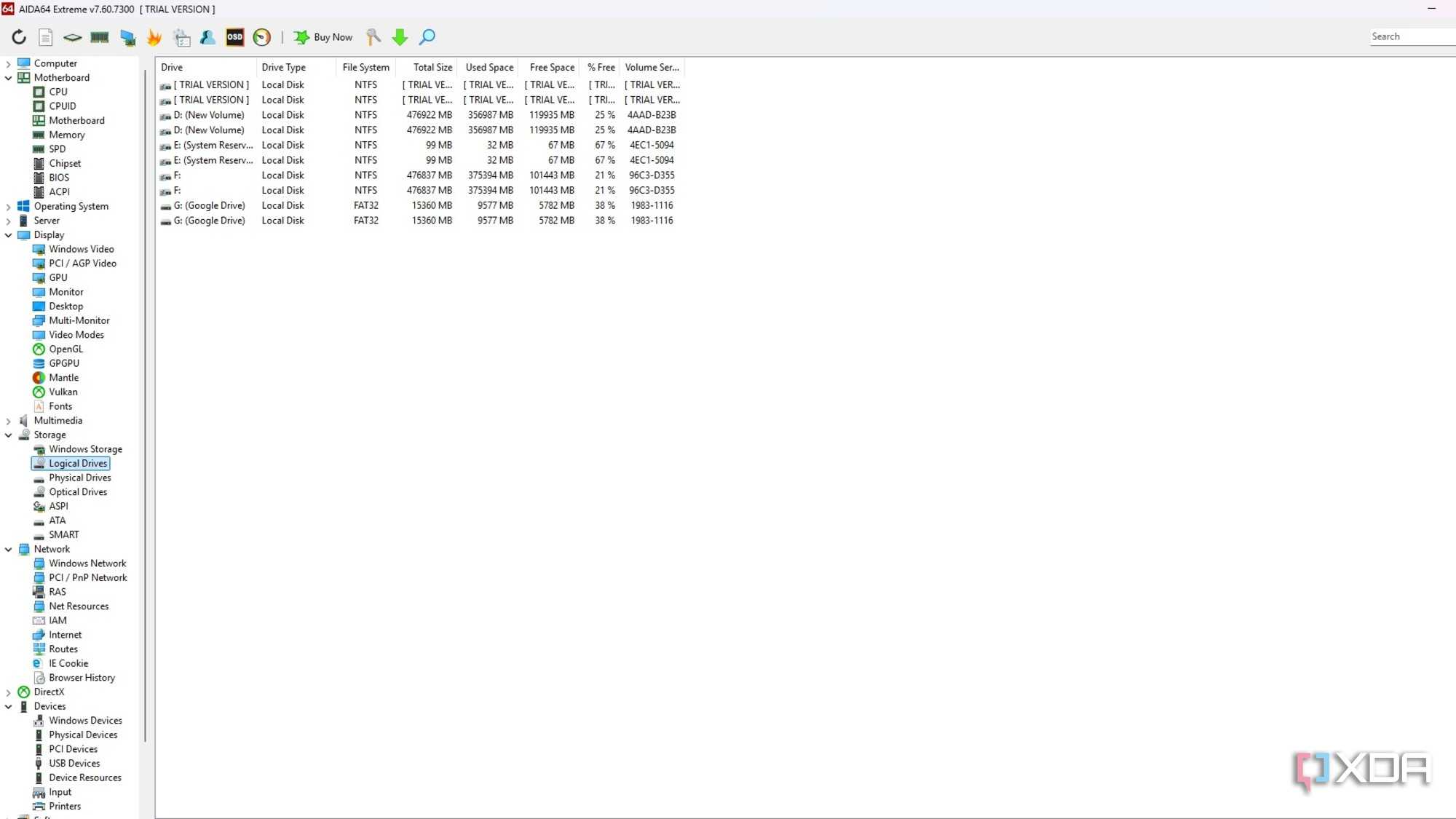This screenshot has width=1456, height=819.
Task: Click the memory benchmark RAM icon
Action: pos(100,37)
